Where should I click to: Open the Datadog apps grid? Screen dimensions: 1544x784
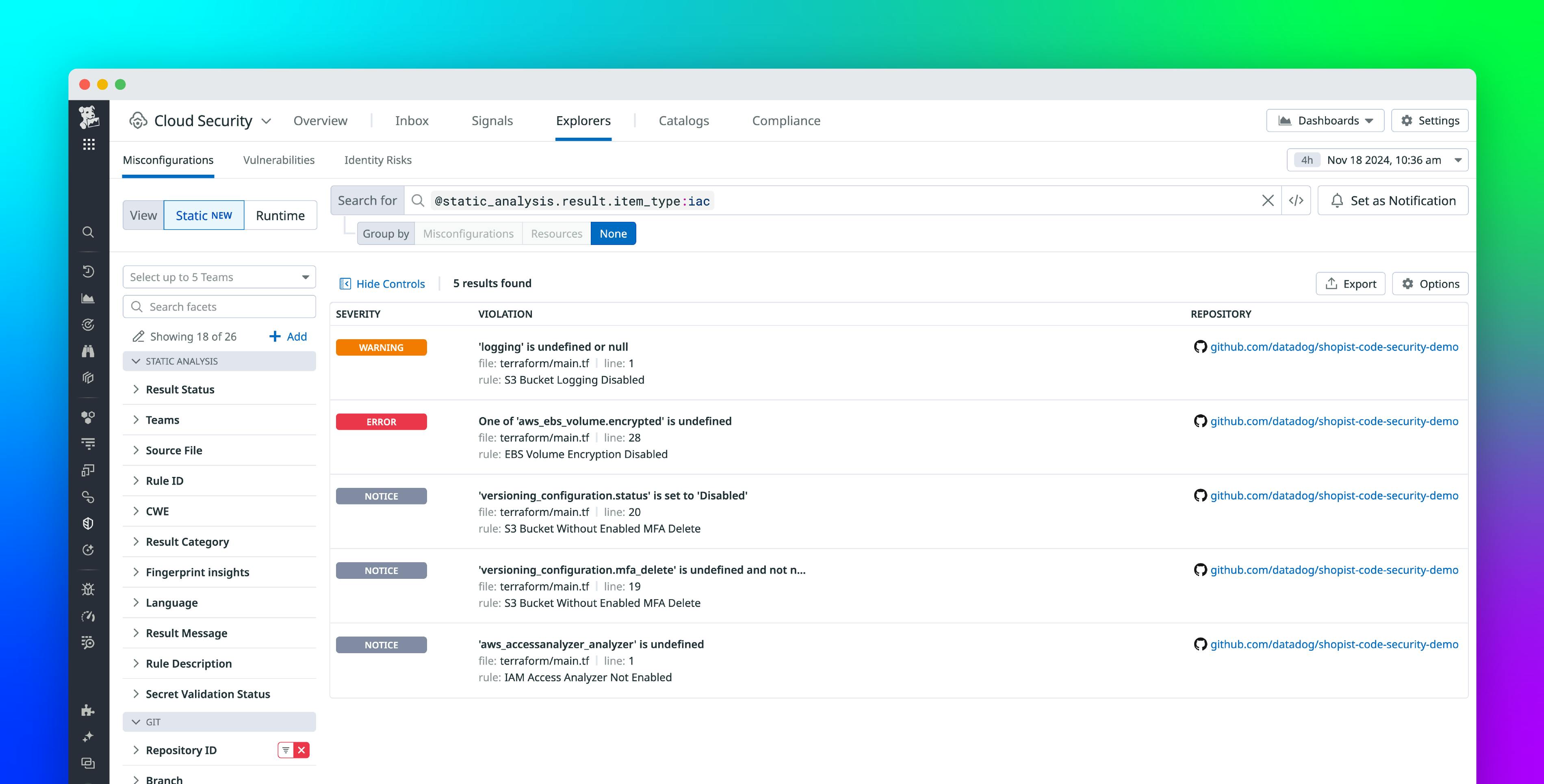click(x=88, y=144)
